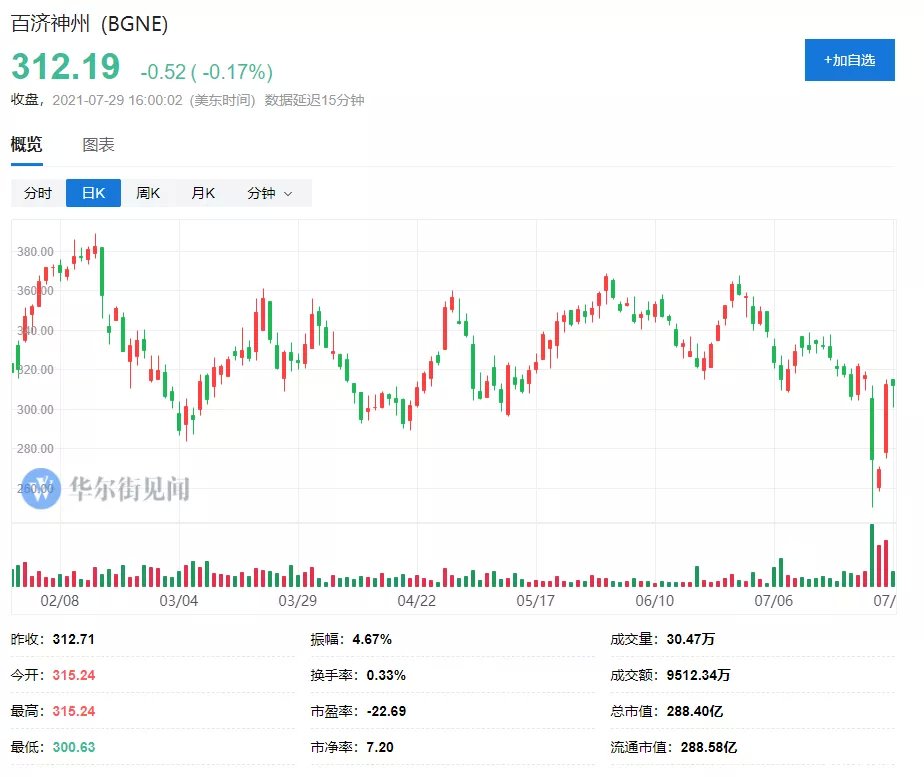Click the 280.00 price axis label
This screenshot has width=924, height=777.
(35, 449)
